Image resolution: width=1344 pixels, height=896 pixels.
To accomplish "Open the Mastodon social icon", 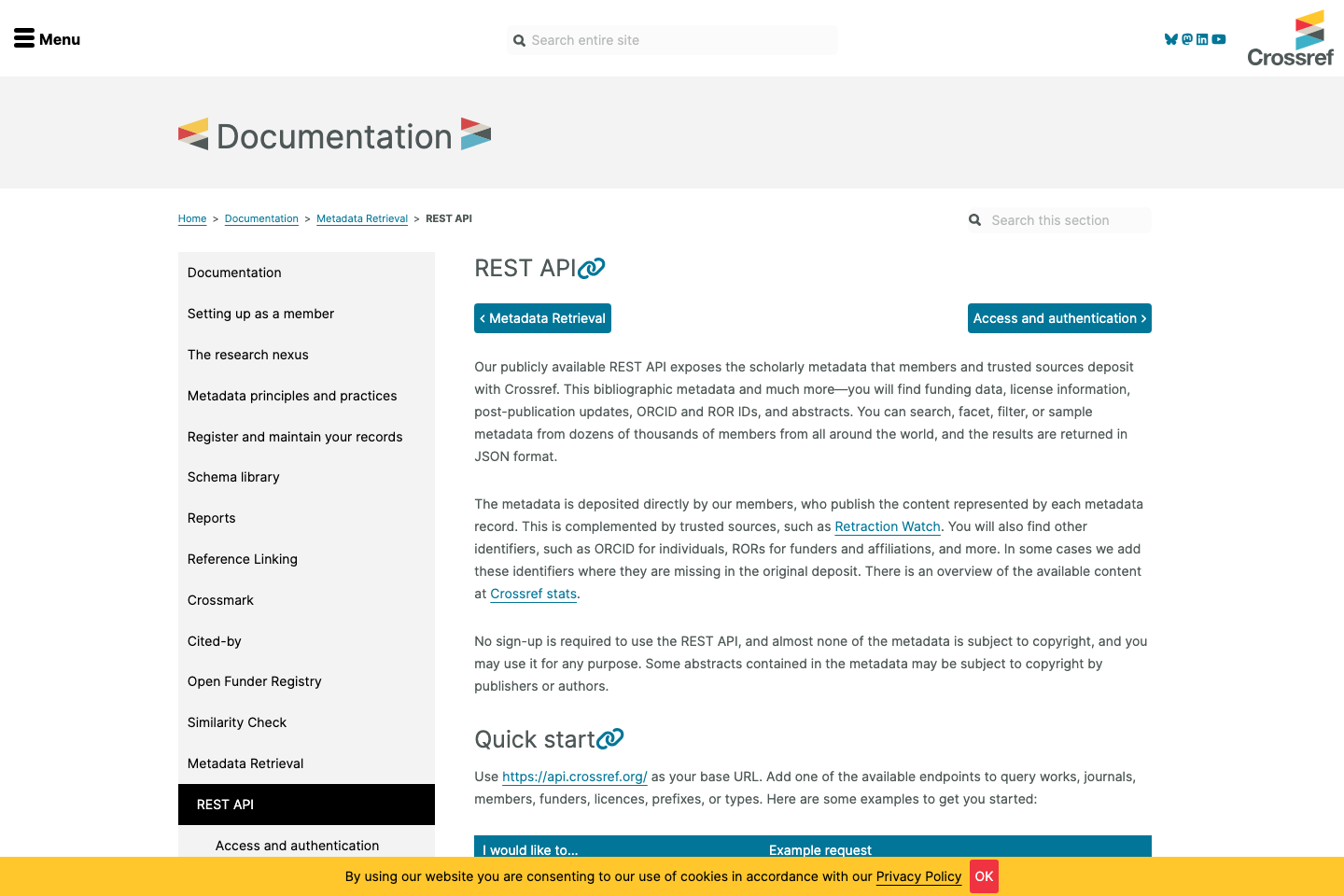I will pyautogui.click(x=1186, y=39).
